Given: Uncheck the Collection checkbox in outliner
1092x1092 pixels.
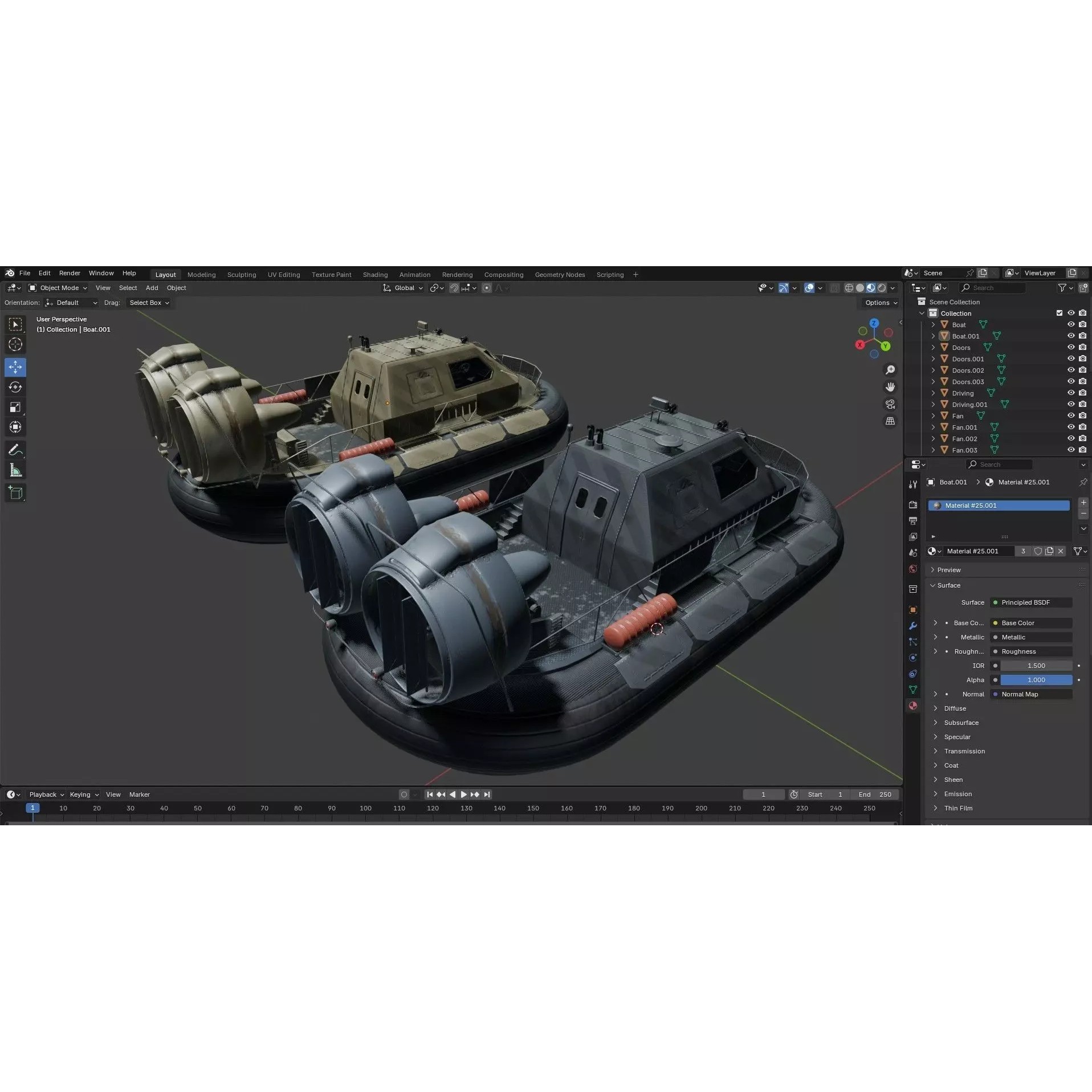Looking at the screenshot, I should pos(1059,313).
